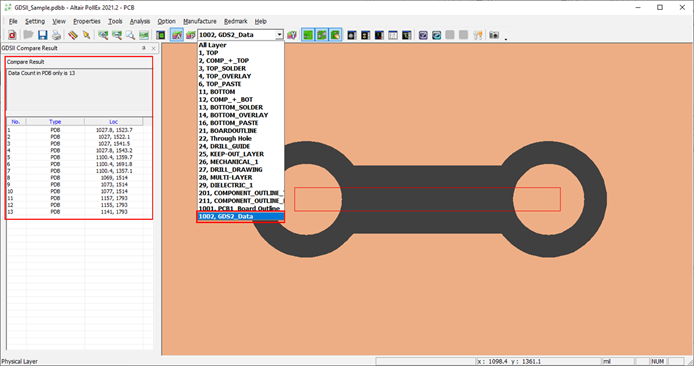The image size is (694, 366).
Task: Click the fit-to-screen view icon
Action: [x=144, y=35]
